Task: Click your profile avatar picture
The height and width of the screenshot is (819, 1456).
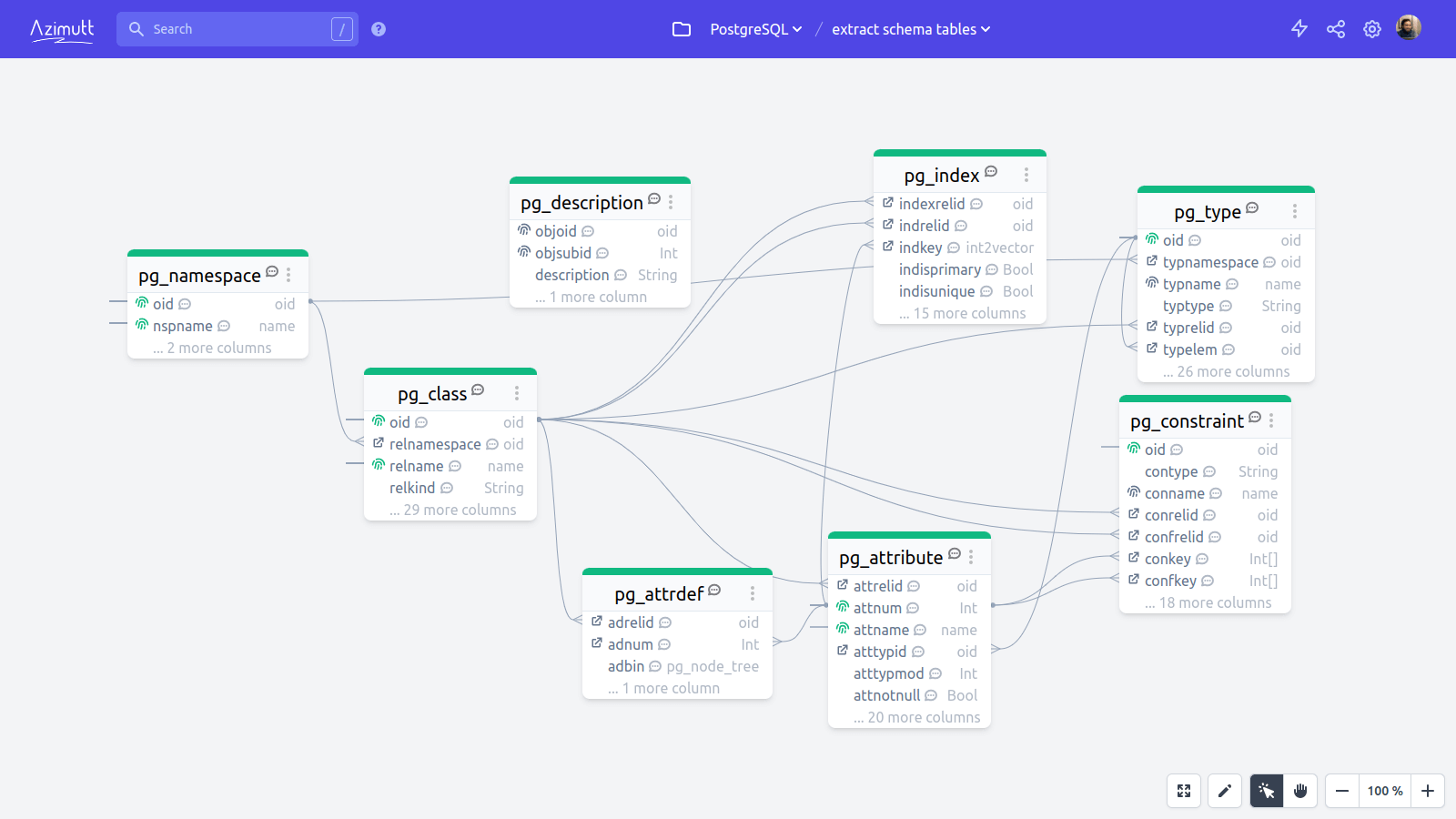Action: 1408,27
